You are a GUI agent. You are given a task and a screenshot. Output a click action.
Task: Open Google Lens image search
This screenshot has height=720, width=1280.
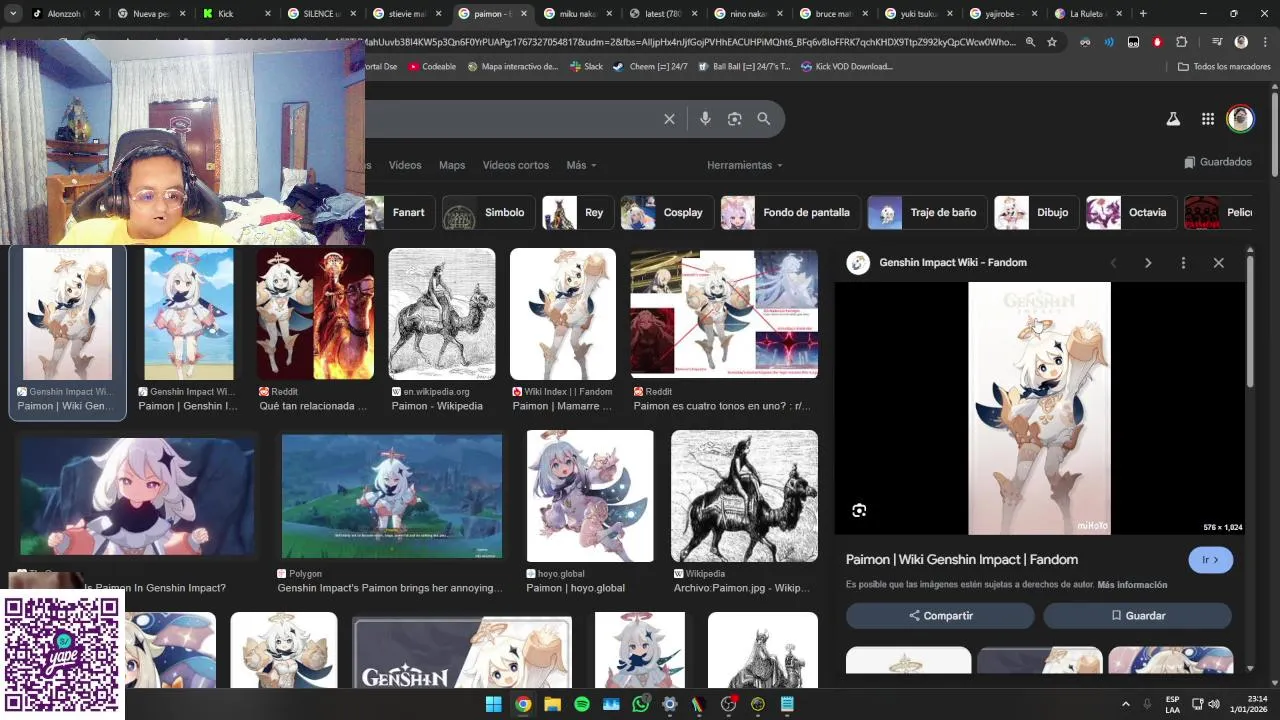tap(734, 119)
